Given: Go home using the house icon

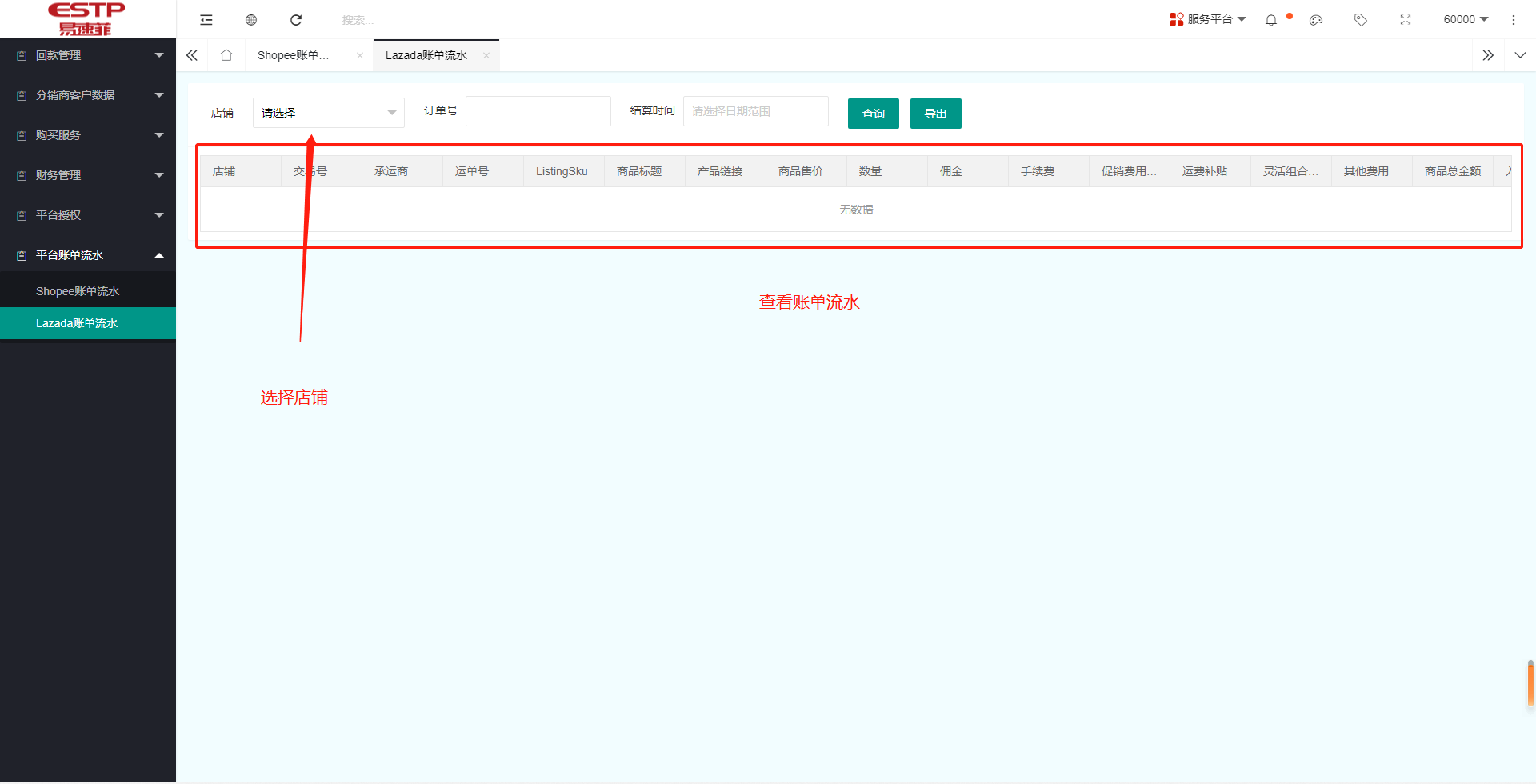Looking at the screenshot, I should [x=226, y=54].
